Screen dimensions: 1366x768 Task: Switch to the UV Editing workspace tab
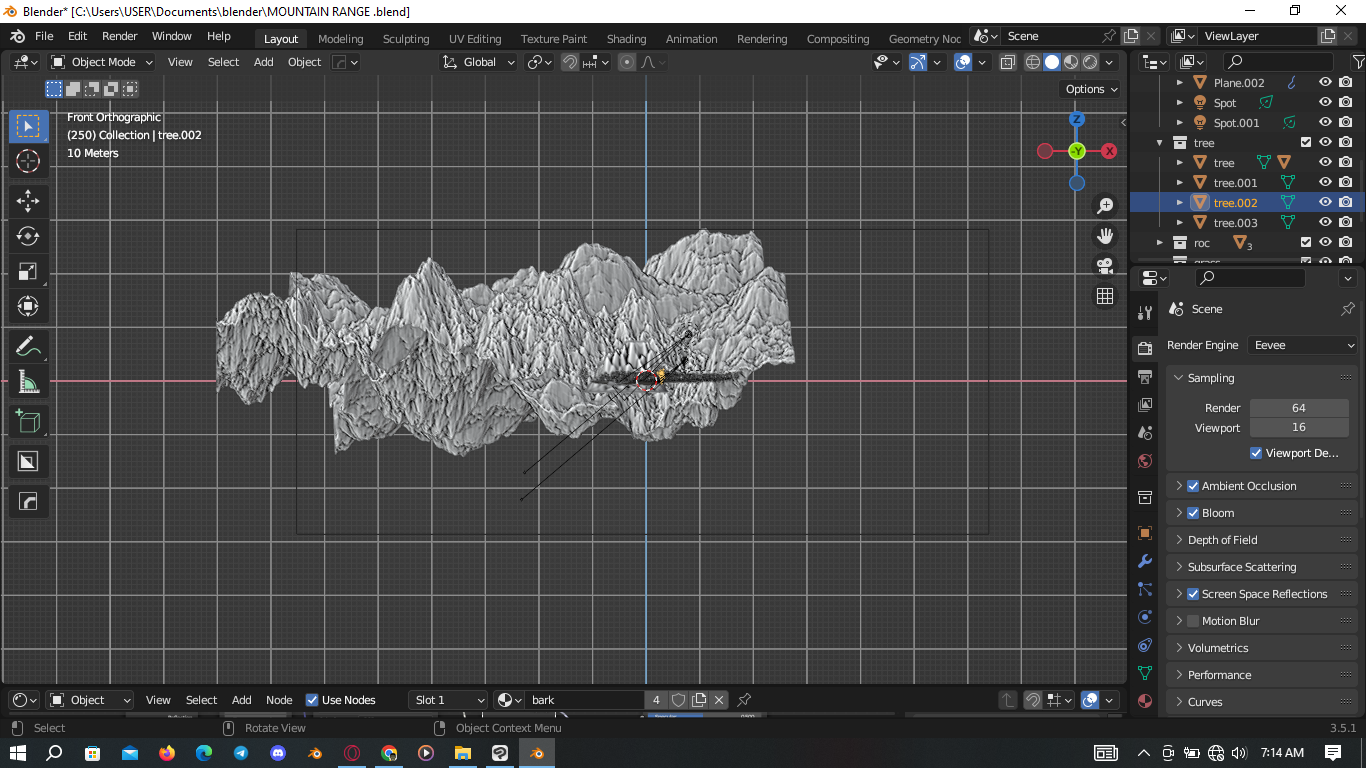(475, 39)
